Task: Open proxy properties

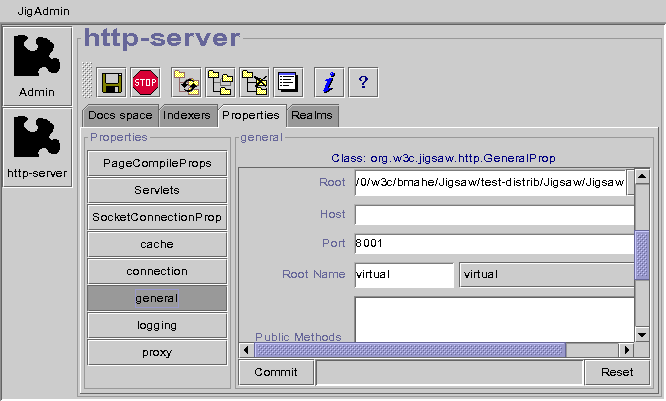Action: tap(157, 353)
